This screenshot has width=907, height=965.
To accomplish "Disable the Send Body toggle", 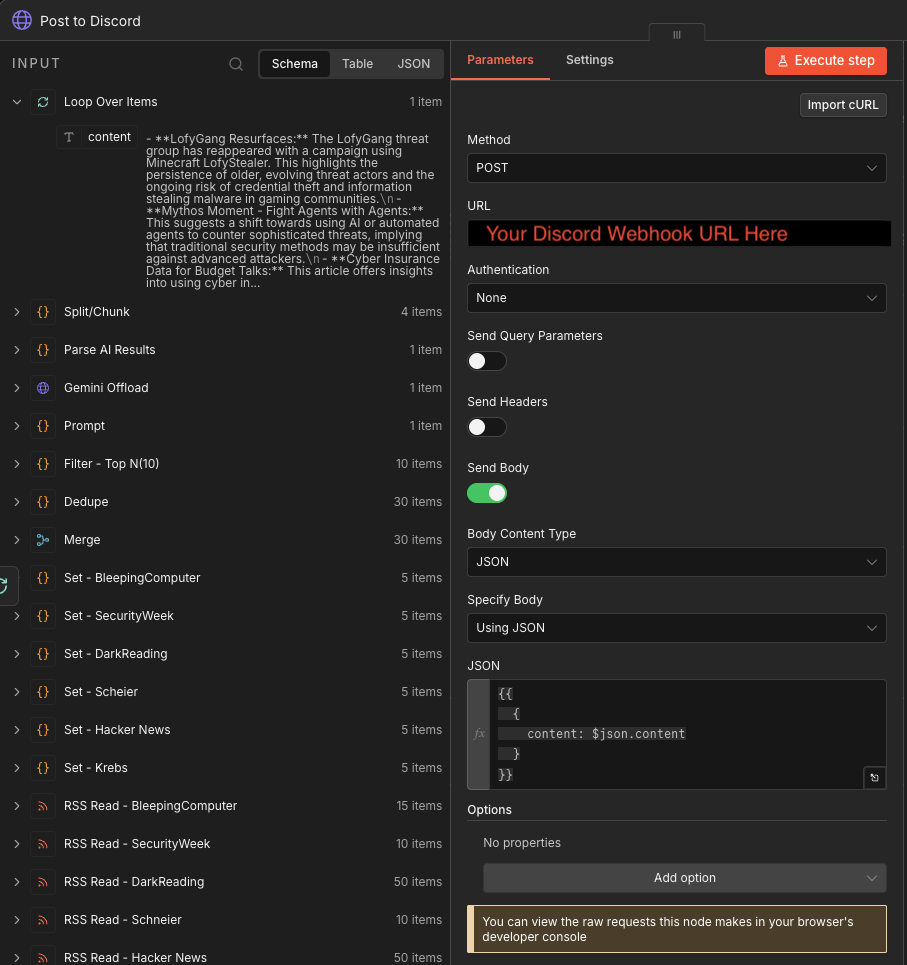I will pyautogui.click(x=487, y=493).
